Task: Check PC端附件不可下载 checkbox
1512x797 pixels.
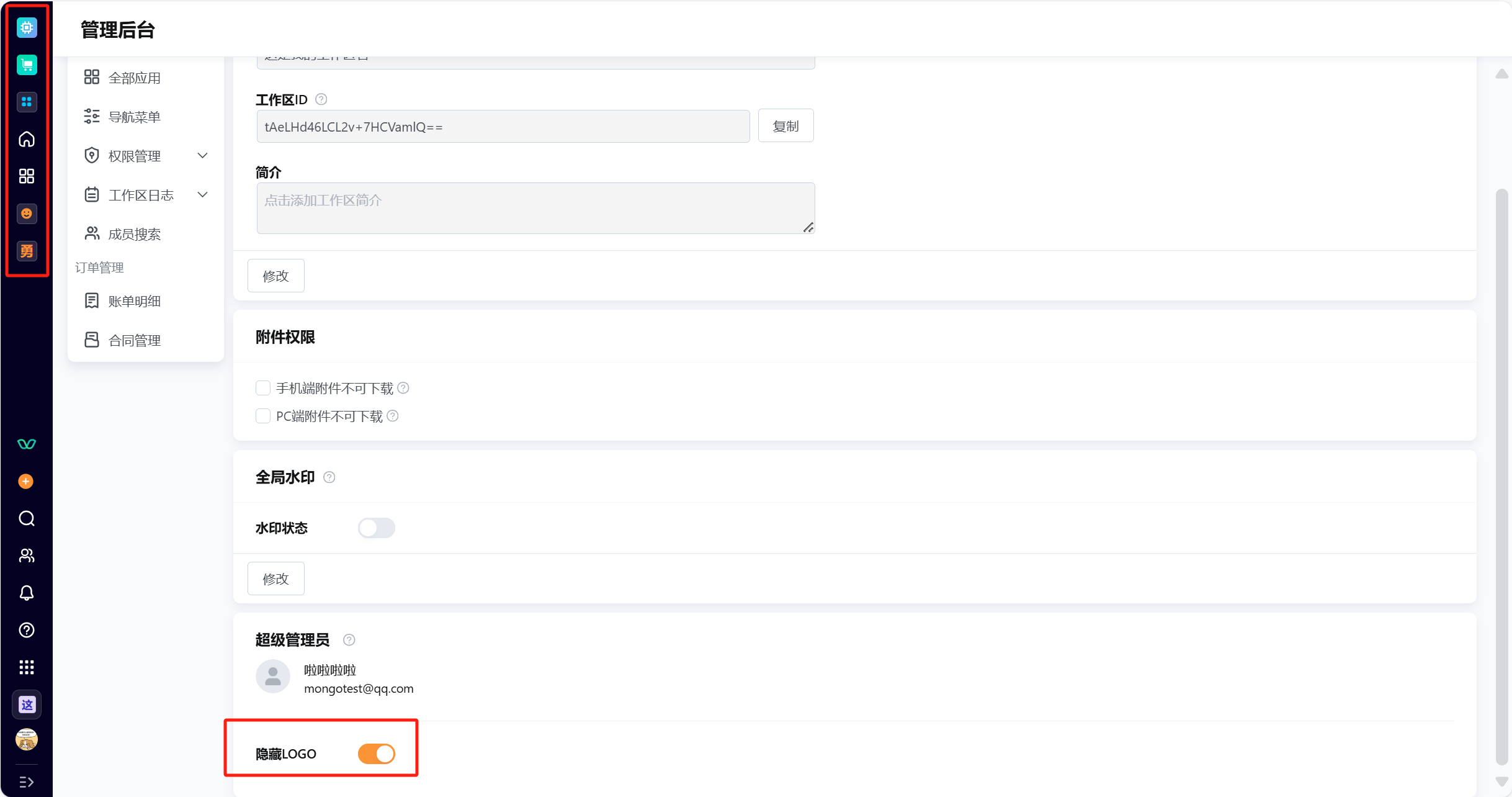Action: click(263, 416)
